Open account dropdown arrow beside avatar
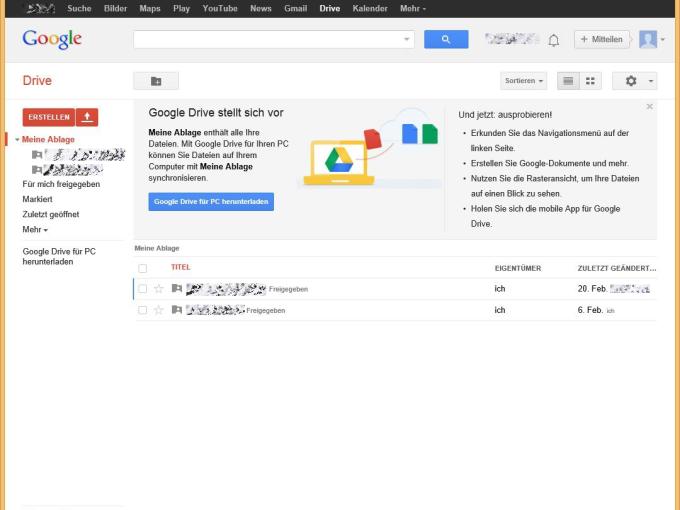Image resolution: width=680 pixels, height=510 pixels. coord(663,40)
